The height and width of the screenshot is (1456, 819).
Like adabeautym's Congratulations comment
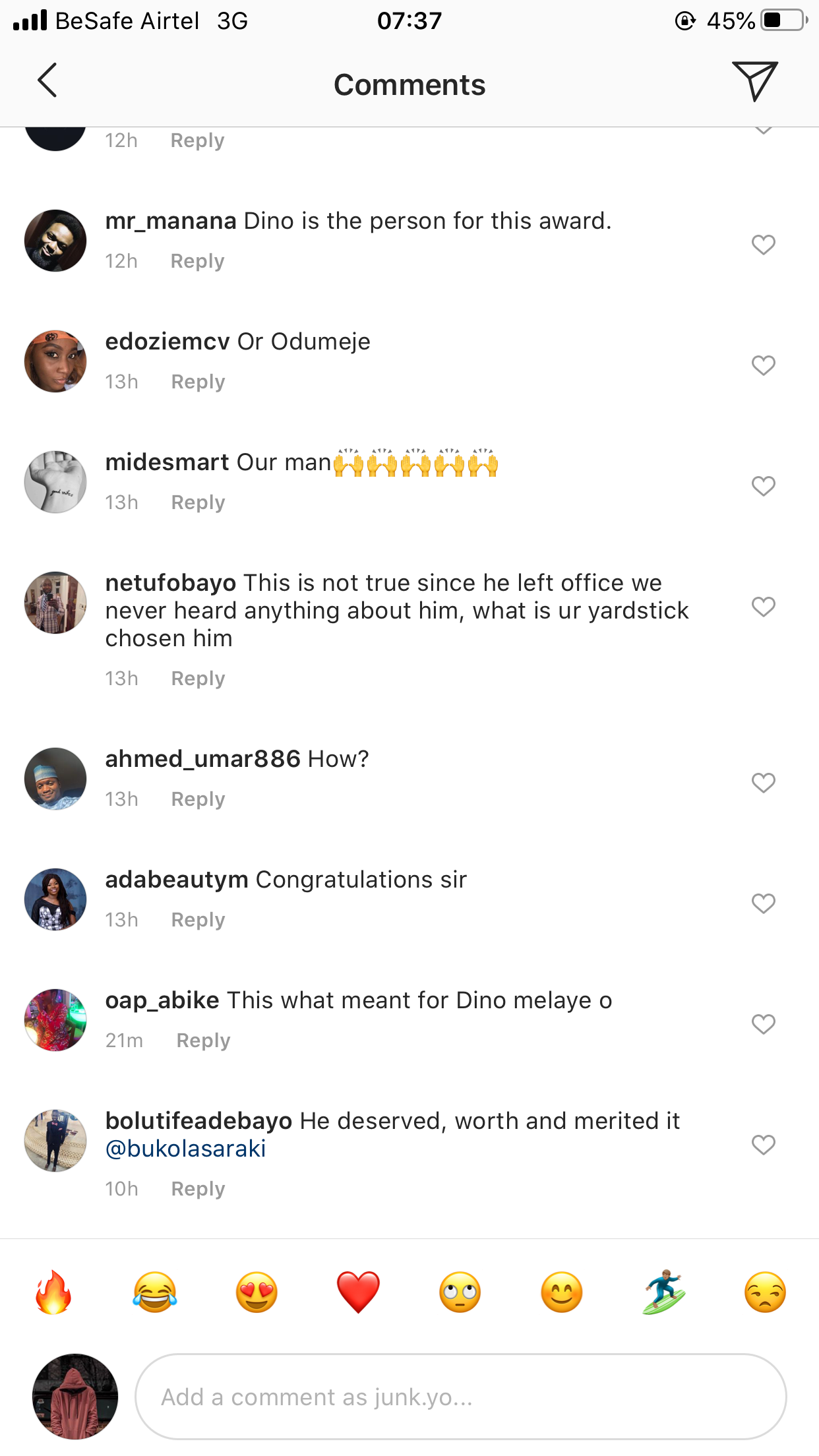pyautogui.click(x=763, y=903)
